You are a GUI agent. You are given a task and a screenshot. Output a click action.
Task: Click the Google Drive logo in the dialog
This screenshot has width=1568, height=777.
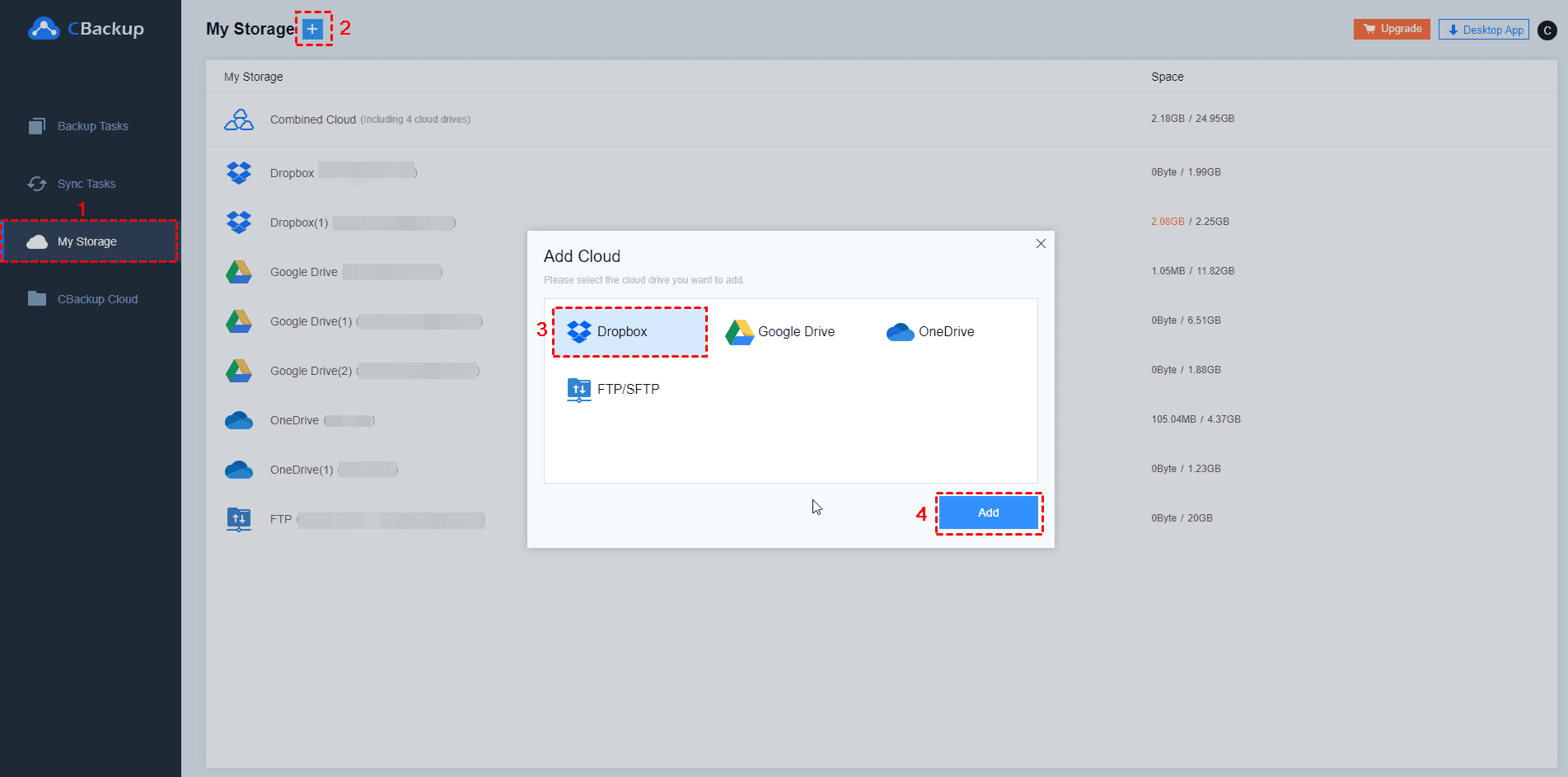coord(739,332)
